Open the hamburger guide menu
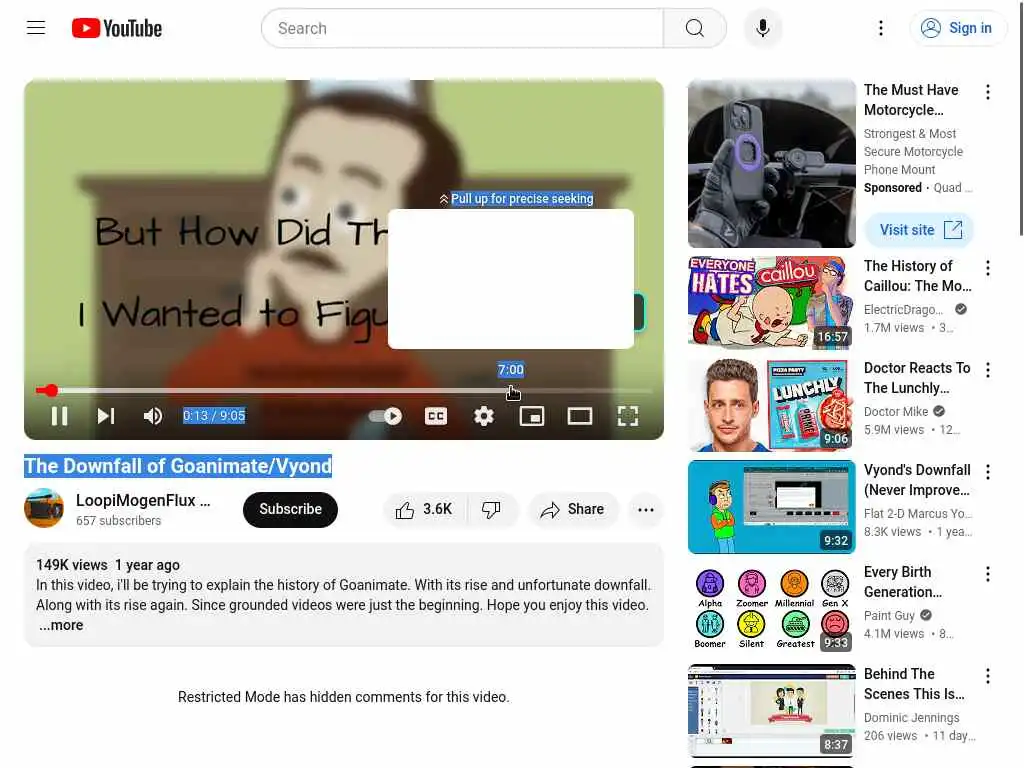The width and height of the screenshot is (1024, 768). coord(36,28)
